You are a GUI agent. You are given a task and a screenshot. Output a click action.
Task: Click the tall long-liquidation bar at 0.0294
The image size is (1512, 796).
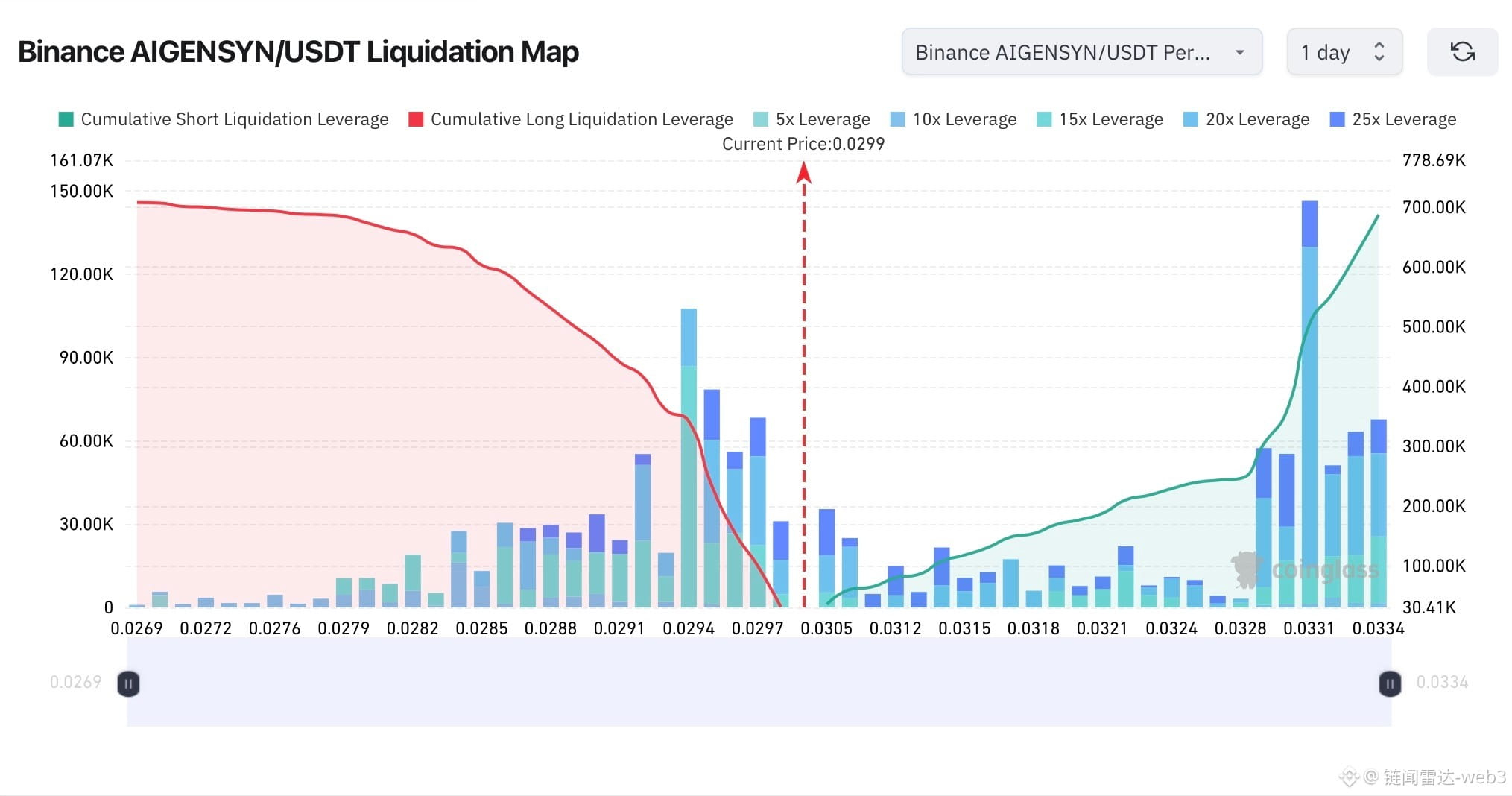click(689, 458)
